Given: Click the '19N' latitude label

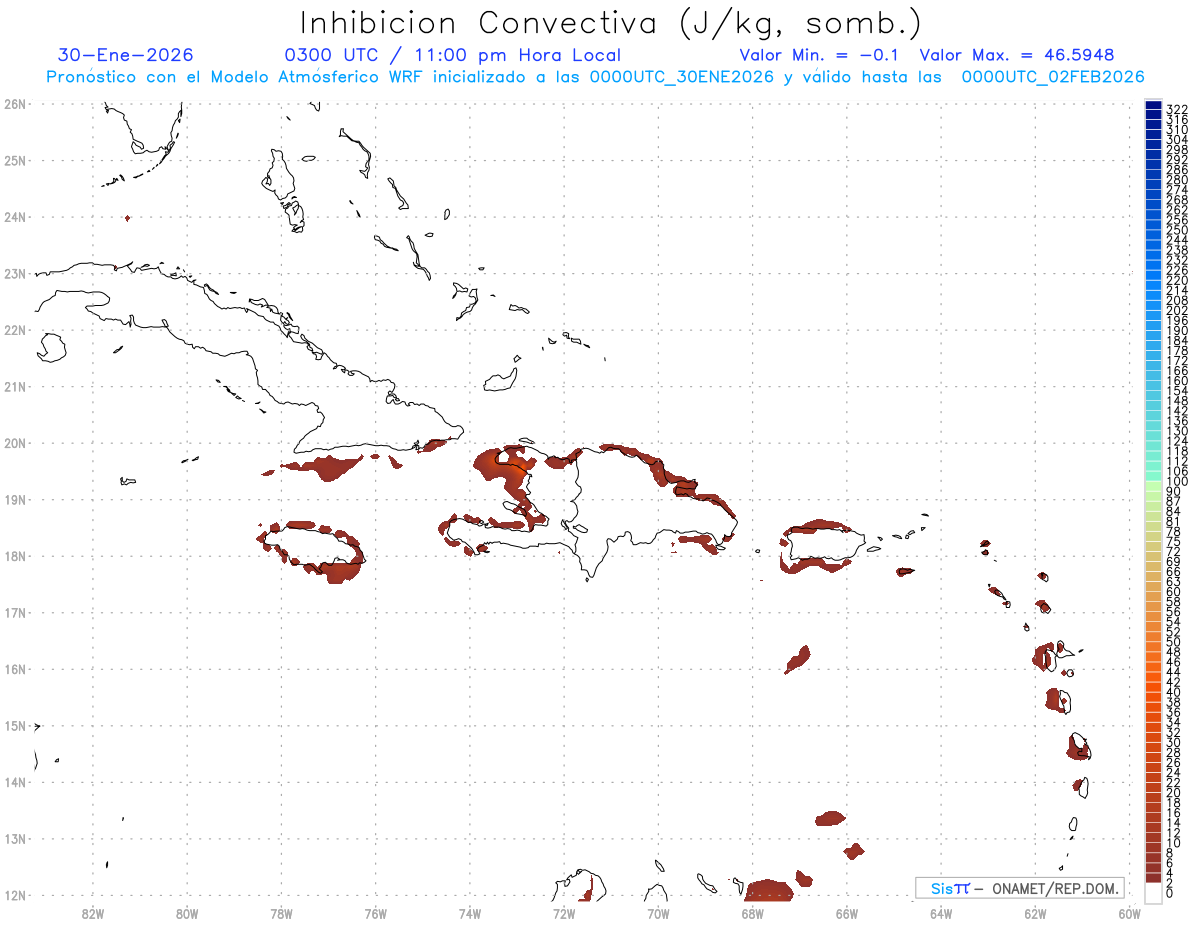Looking at the screenshot, I should 14,499.
